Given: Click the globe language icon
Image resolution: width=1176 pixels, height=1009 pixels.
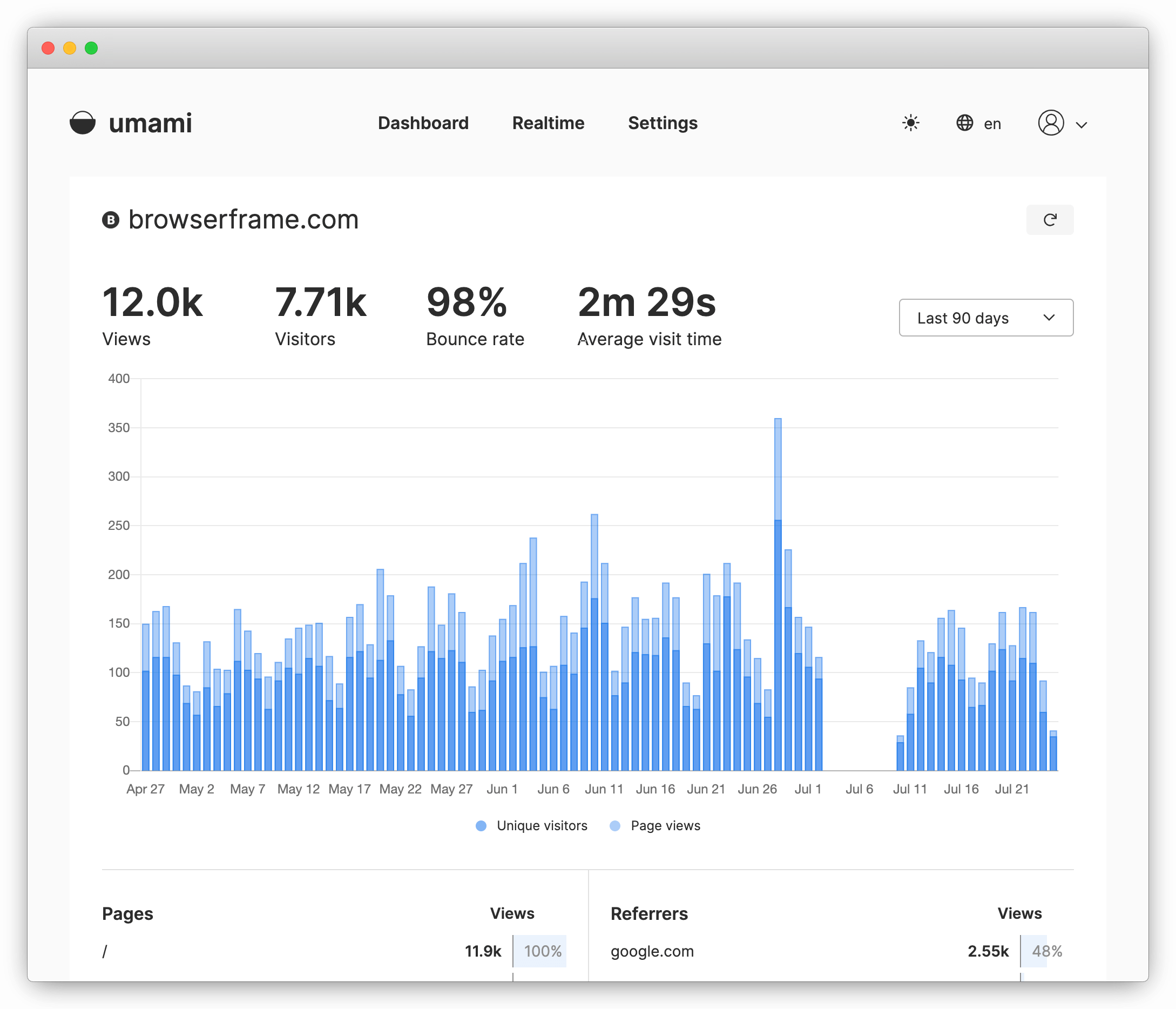Looking at the screenshot, I should click(x=964, y=123).
